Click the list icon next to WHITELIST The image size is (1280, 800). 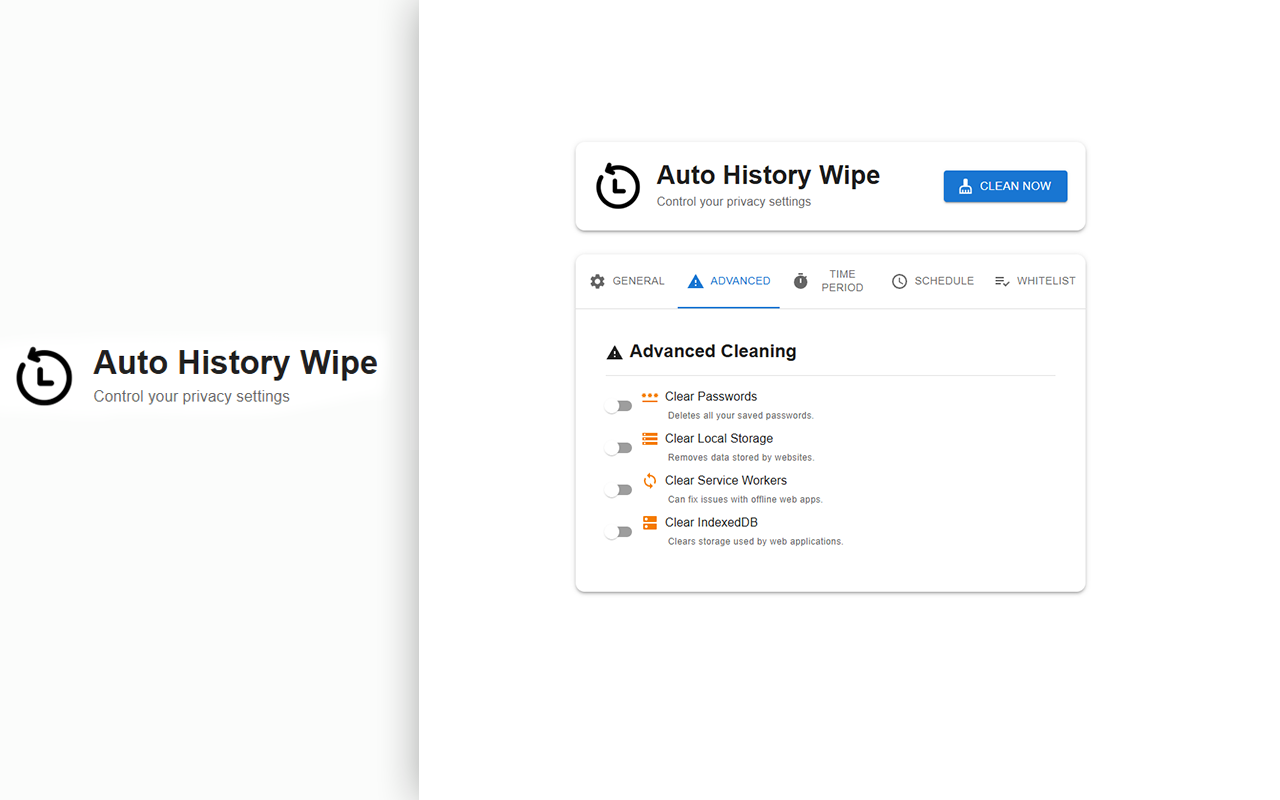tap(1002, 281)
